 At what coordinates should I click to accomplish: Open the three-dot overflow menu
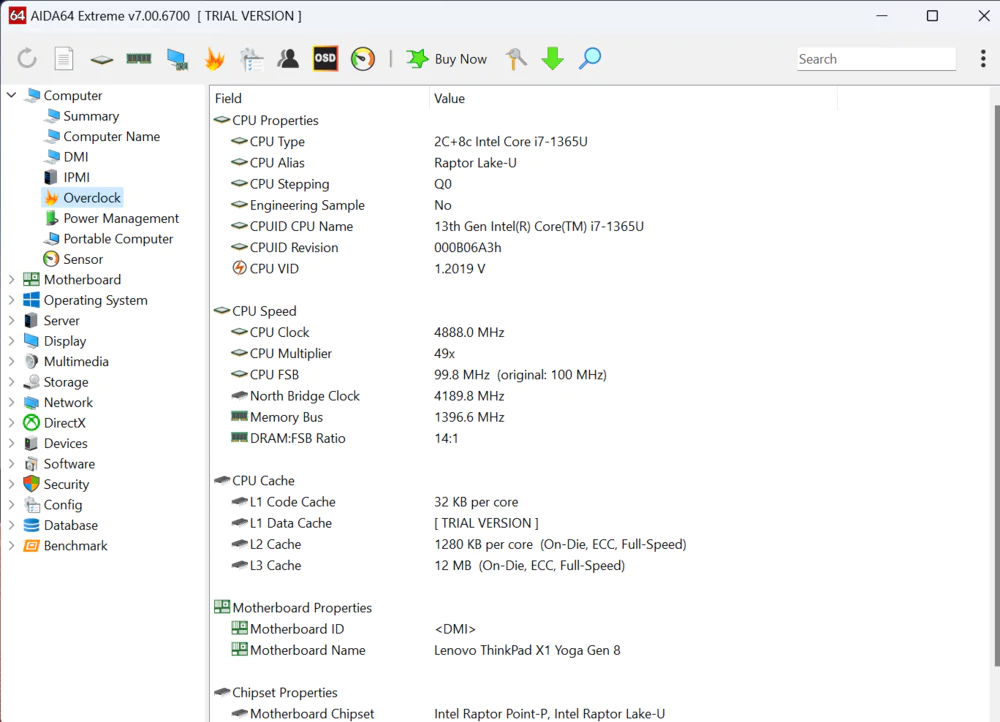coord(983,59)
